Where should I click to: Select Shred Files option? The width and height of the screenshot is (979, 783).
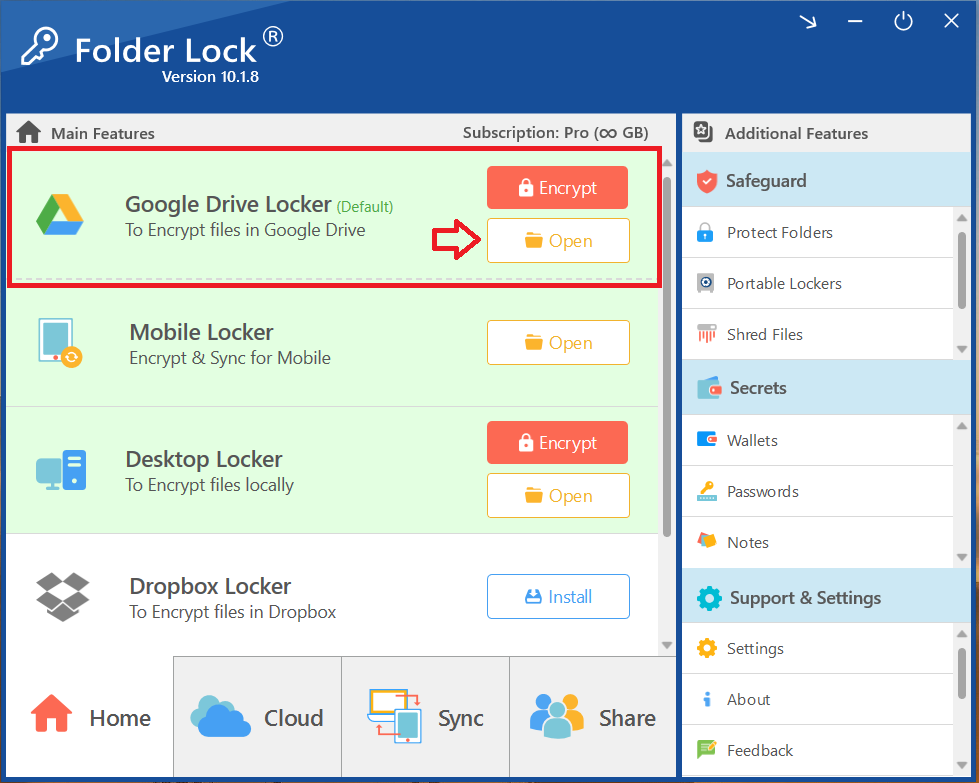pyautogui.click(x=818, y=334)
